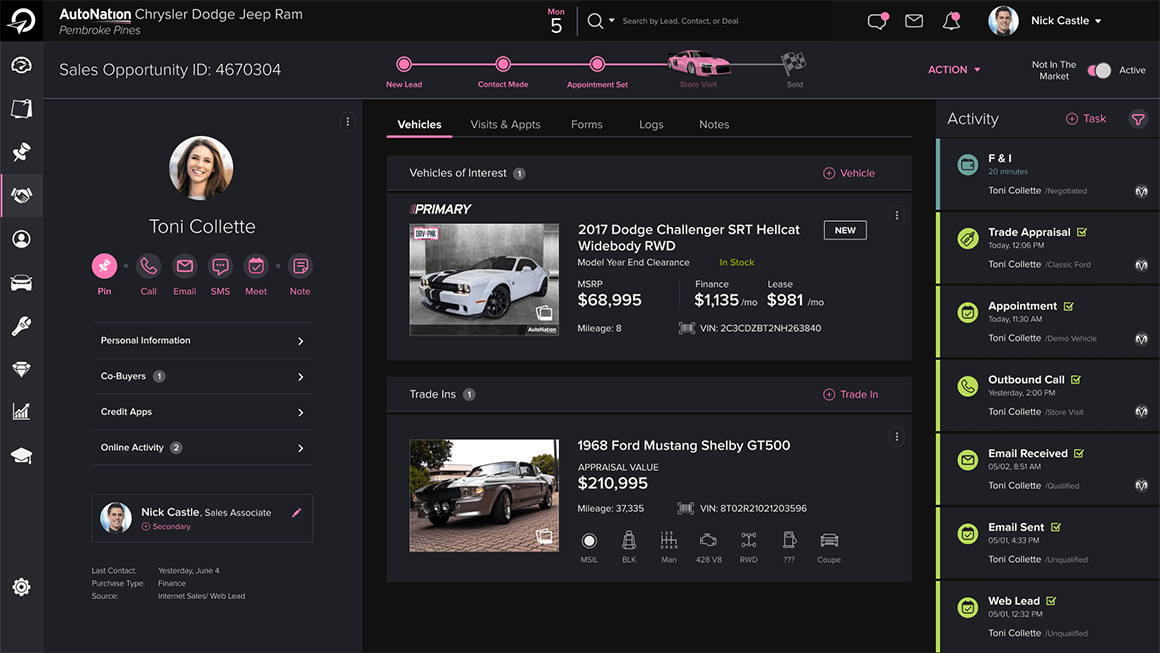The width and height of the screenshot is (1160, 653).
Task: Switch to the Visits & Appts tab
Action: pyautogui.click(x=505, y=124)
